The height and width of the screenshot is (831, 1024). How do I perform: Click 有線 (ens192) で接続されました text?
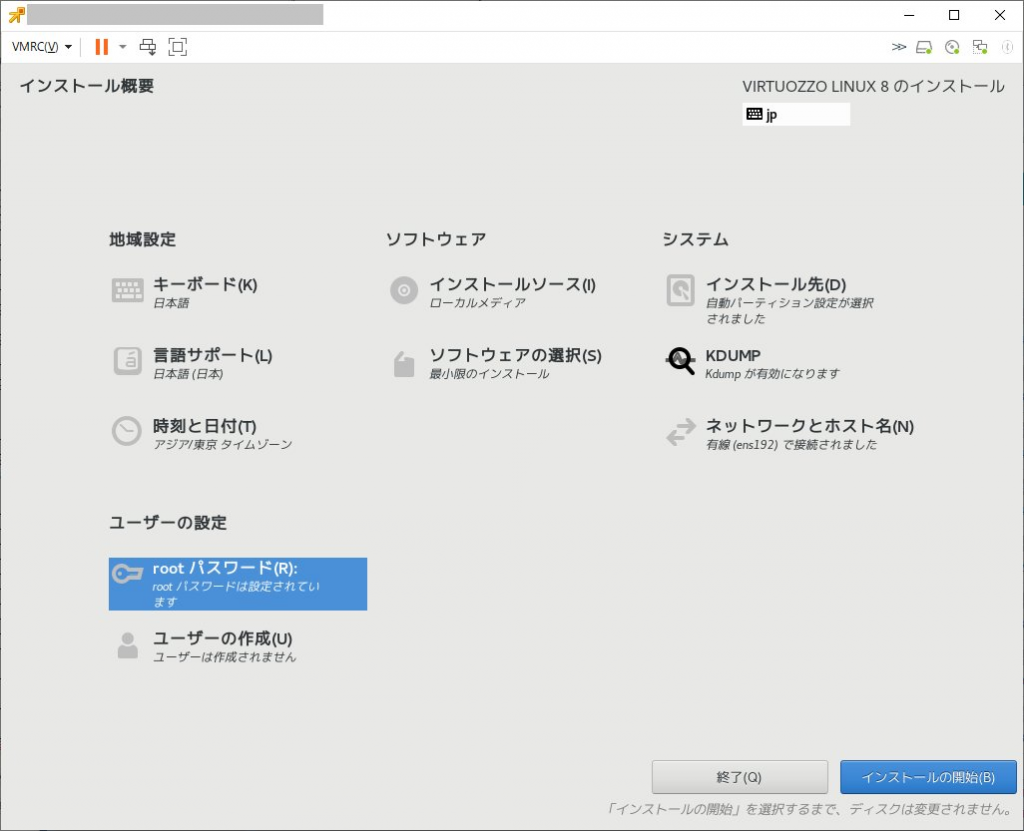pos(792,444)
